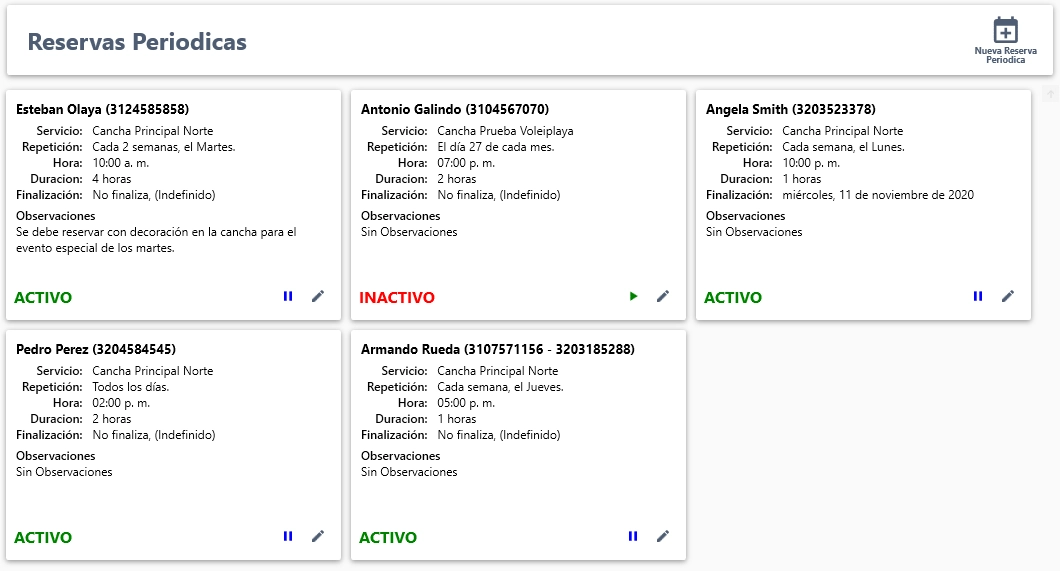Pause Esteban Olaya's active reservation
The width and height of the screenshot is (1060, 571).
[x=288, y=296]
